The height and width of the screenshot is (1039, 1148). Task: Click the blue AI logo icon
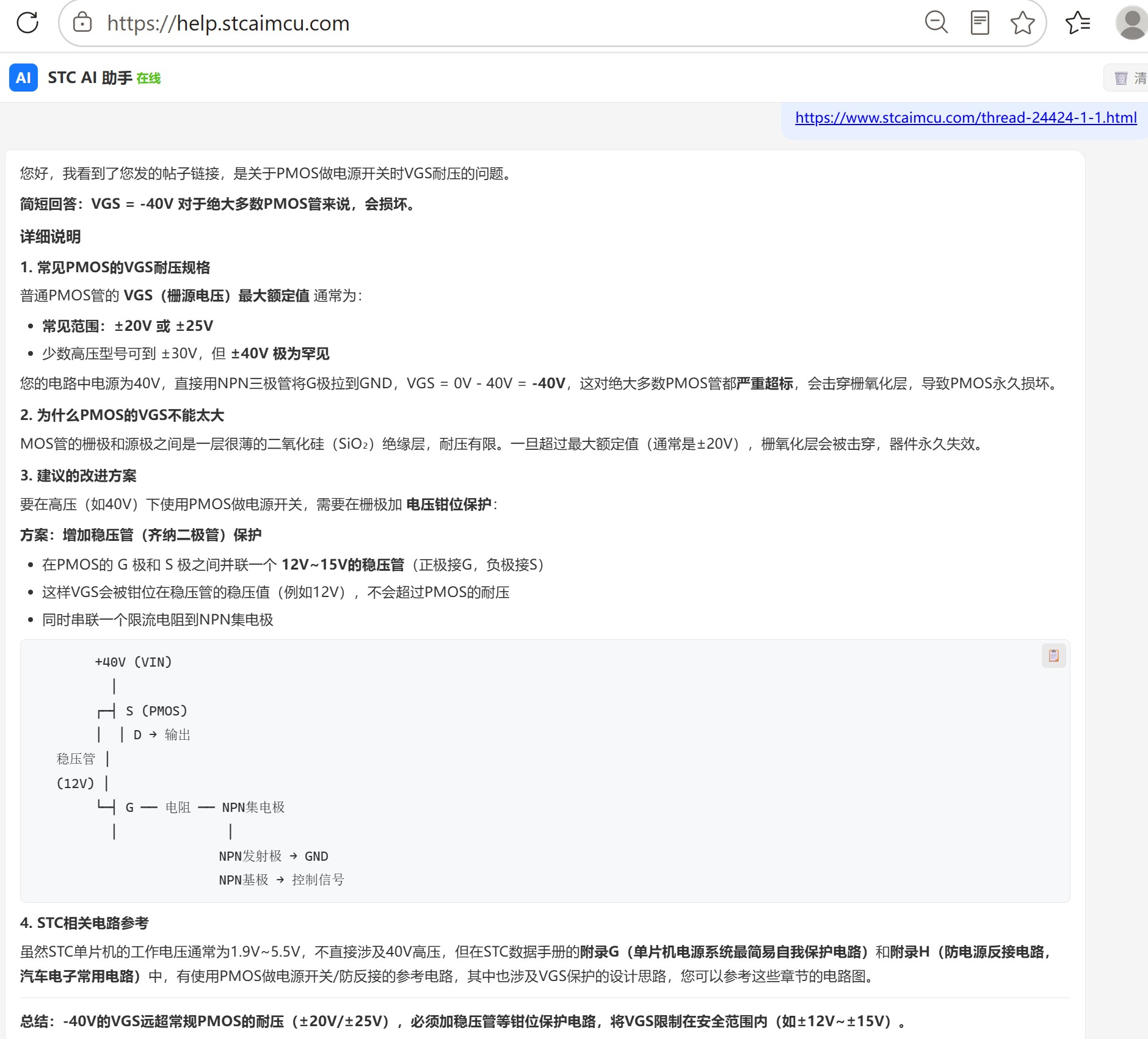pos(23,78)
